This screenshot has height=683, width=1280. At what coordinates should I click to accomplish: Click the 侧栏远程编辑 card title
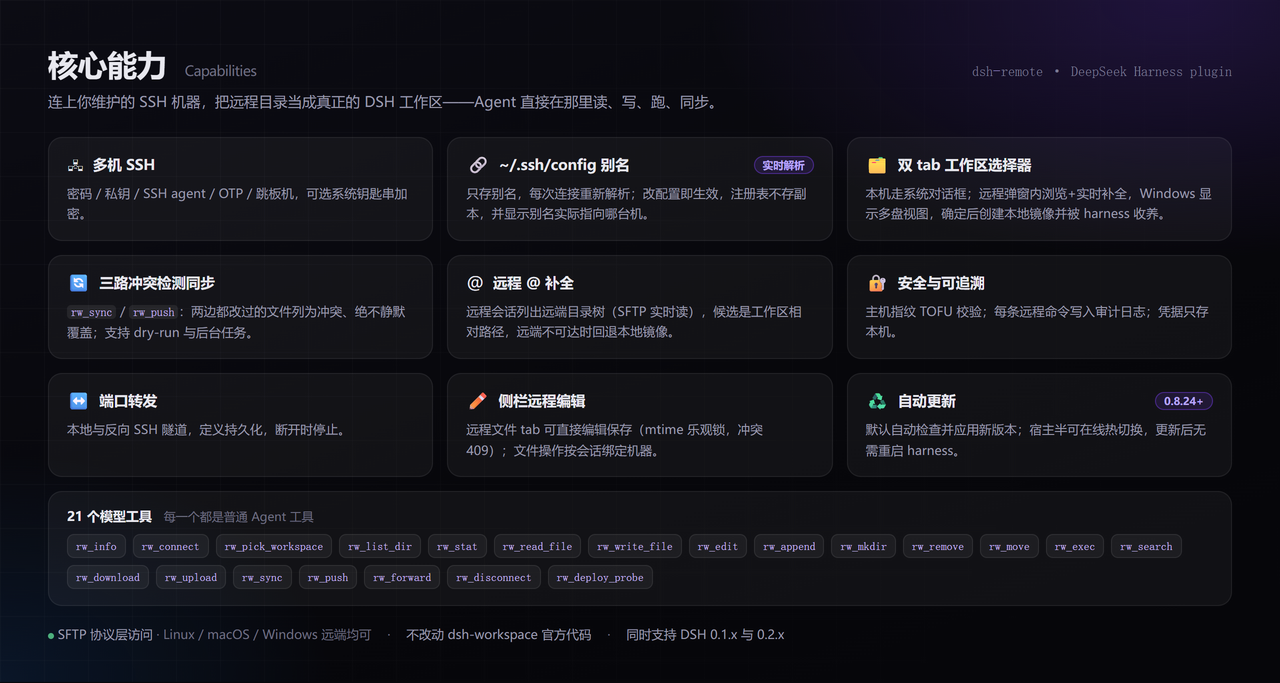(541, 401)
